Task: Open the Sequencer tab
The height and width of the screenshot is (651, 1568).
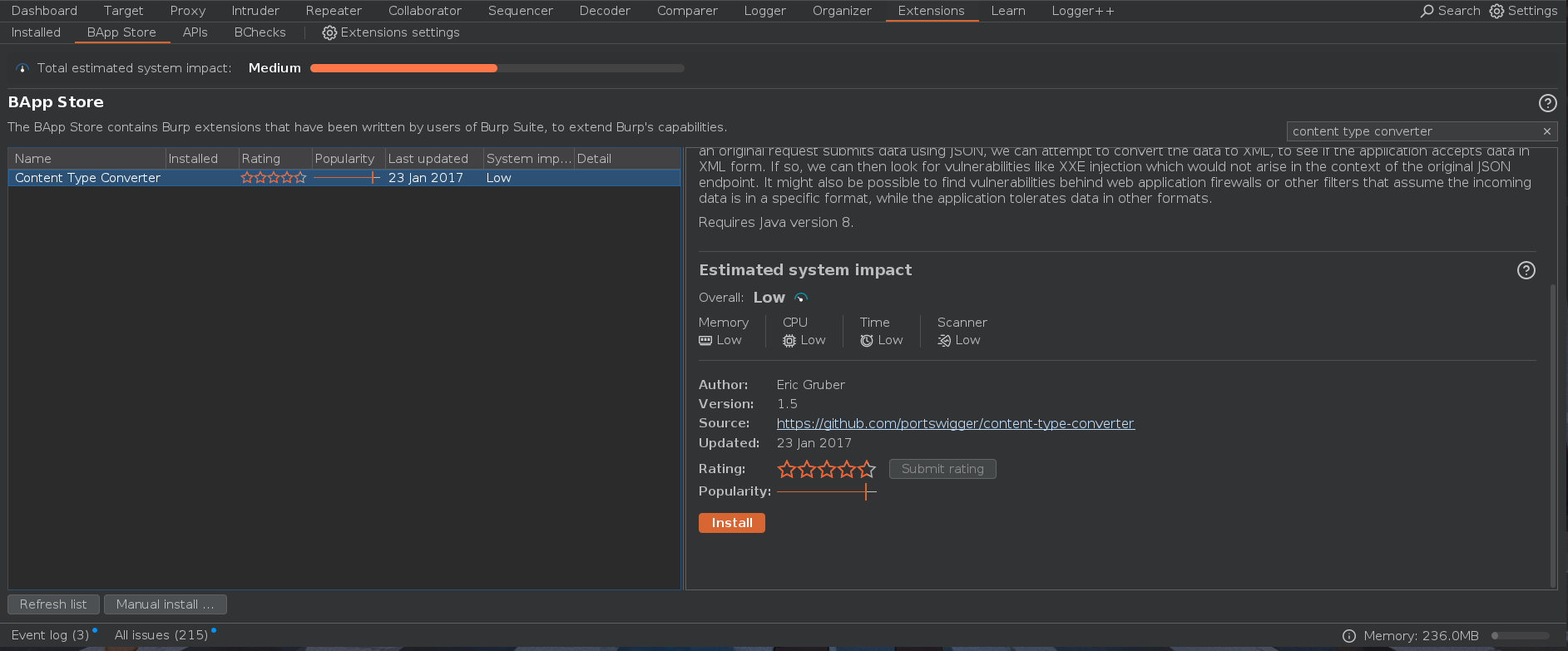Action: (x=521, y=11)
